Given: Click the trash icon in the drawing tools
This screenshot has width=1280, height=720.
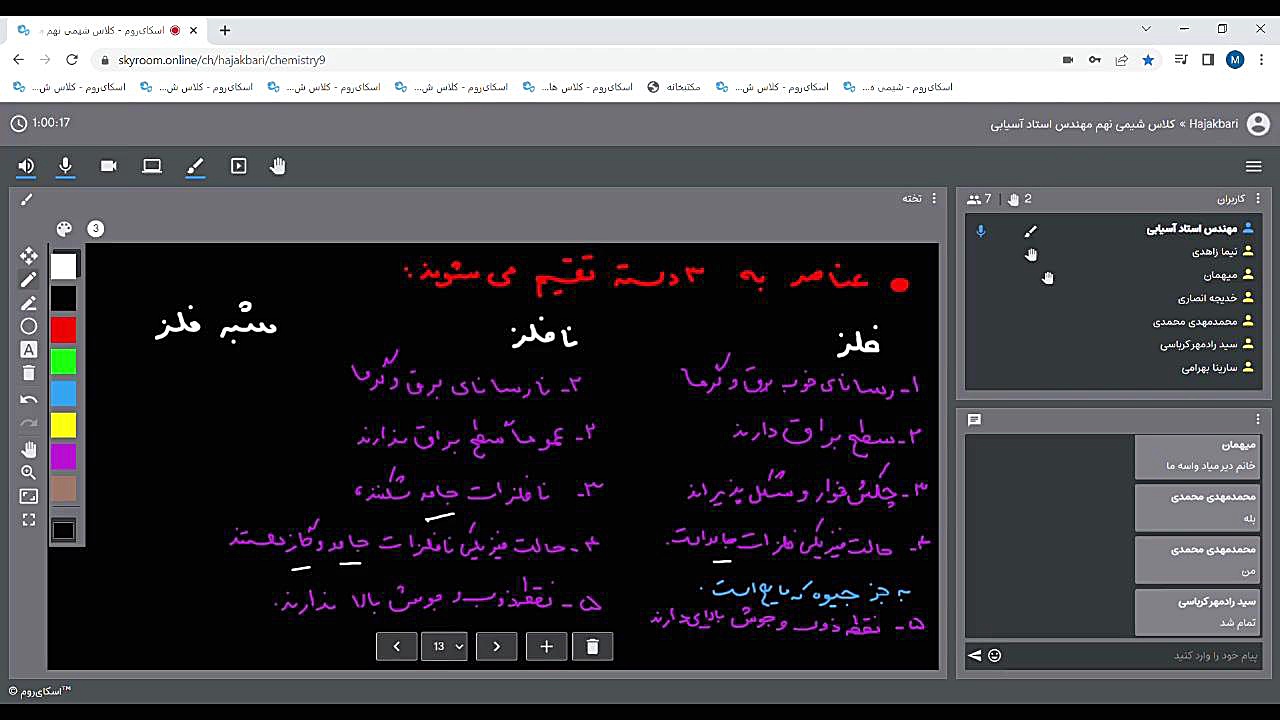Looking at the screenshot, I should pos(29,373).
